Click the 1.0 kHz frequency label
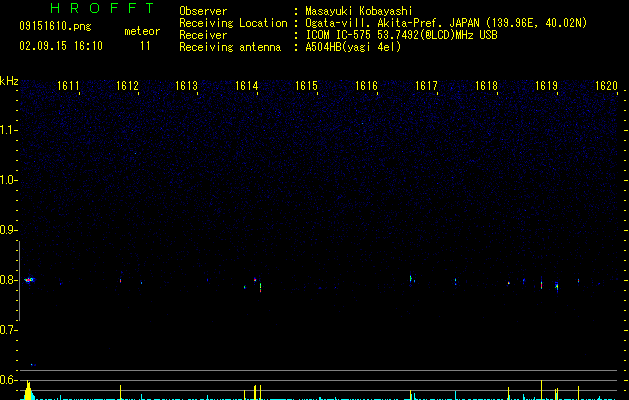The width and height of the screenshot is (629, 400). click(8, 180)
